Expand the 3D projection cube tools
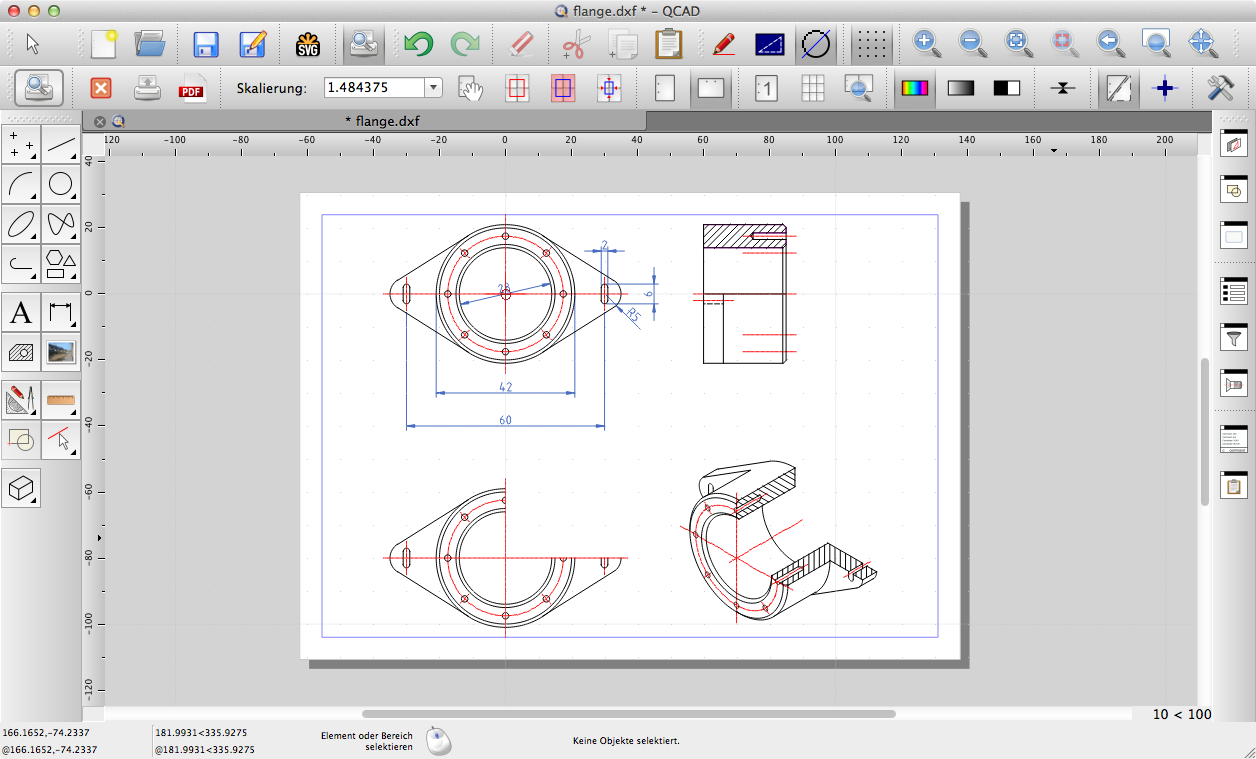The image size is (1256, 759). 21,488
